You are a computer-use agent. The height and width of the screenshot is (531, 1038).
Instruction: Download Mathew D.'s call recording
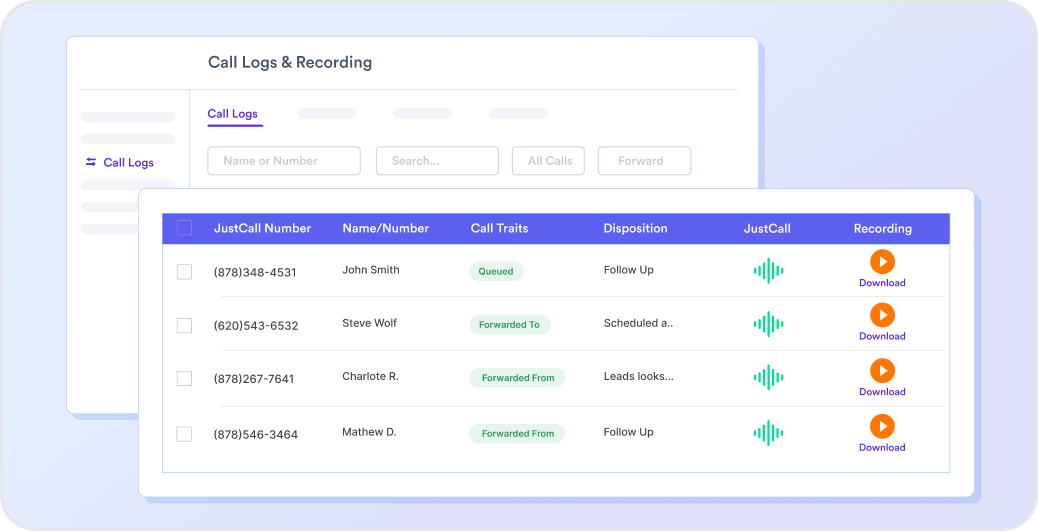coord(881,448)
